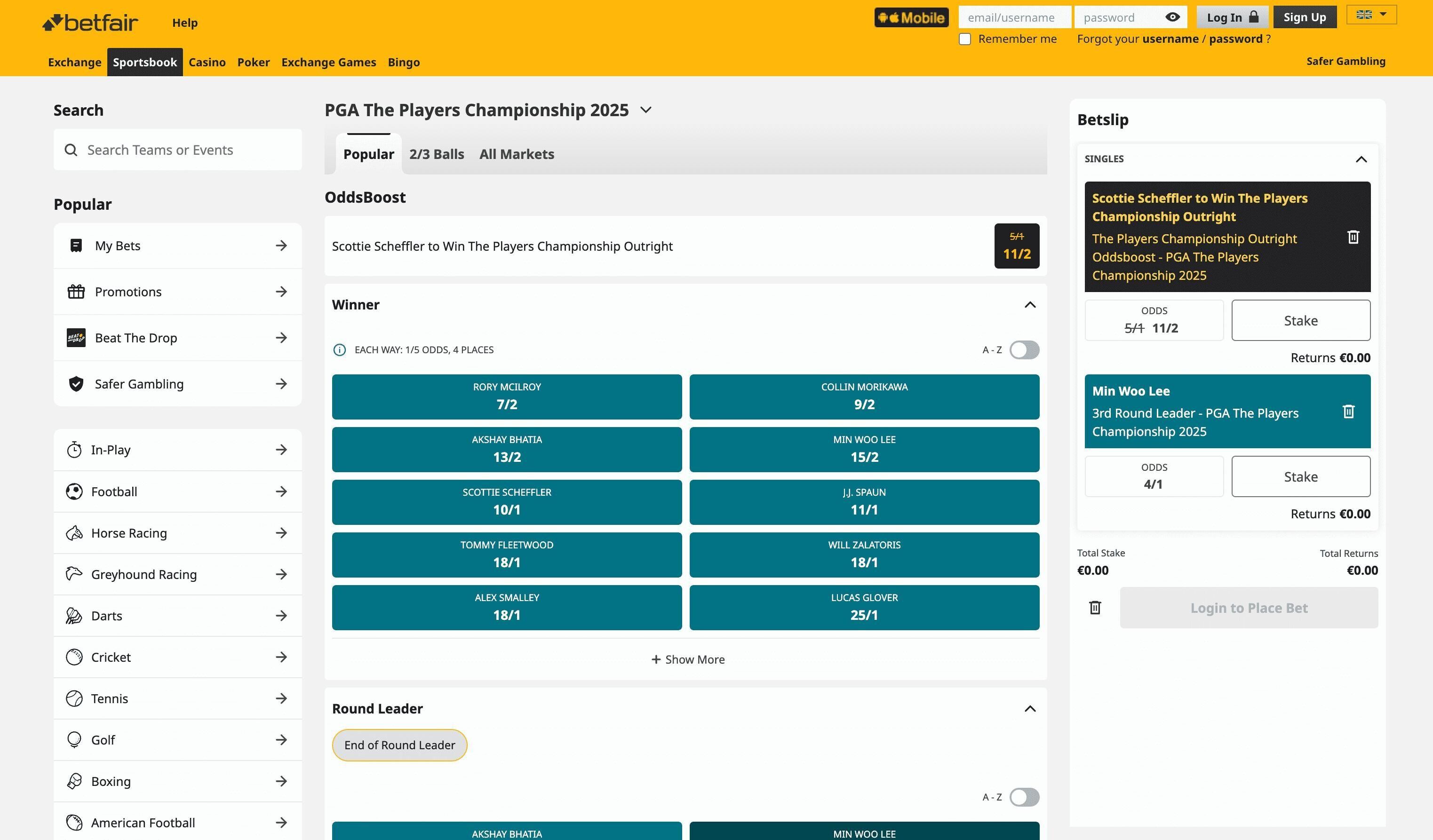Image resolution: width=1433 pixels, height=840 pixels.
Task: Collapse the Round Leader section
Action: [x=1030, y=709]
